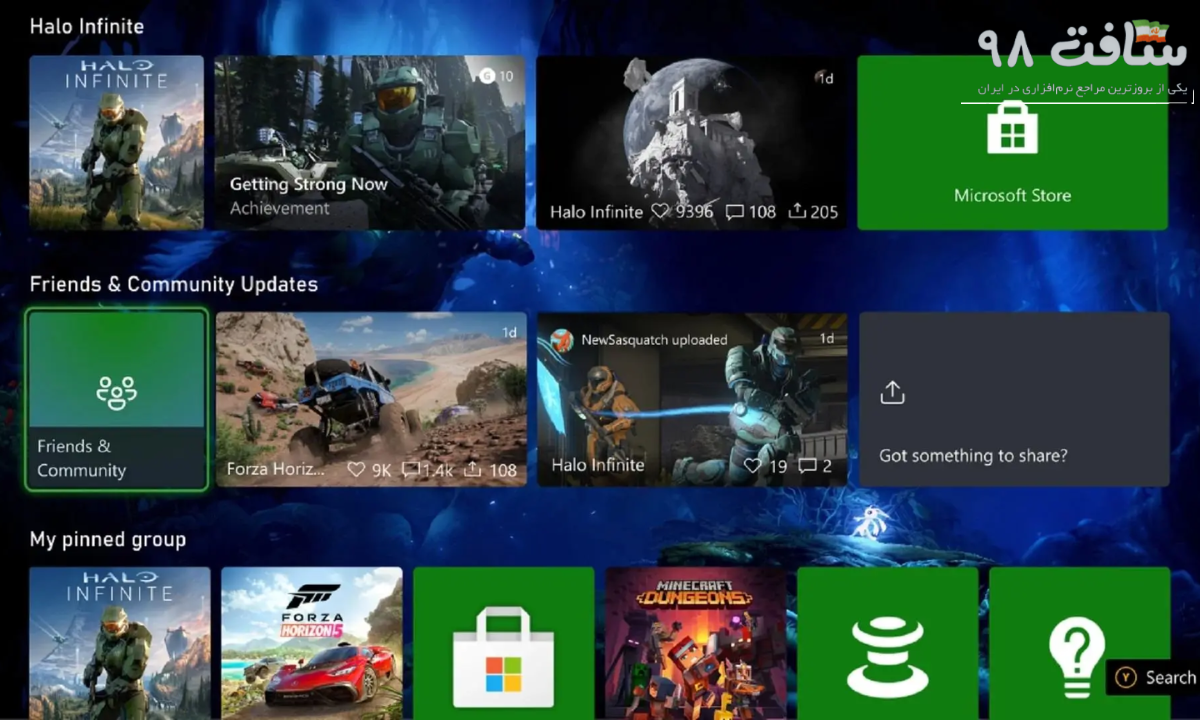The height and width of the screenshot is (720, 1200).
Task: Open the Microsoft Store tile with store icon
Action: coord(1013,143)
